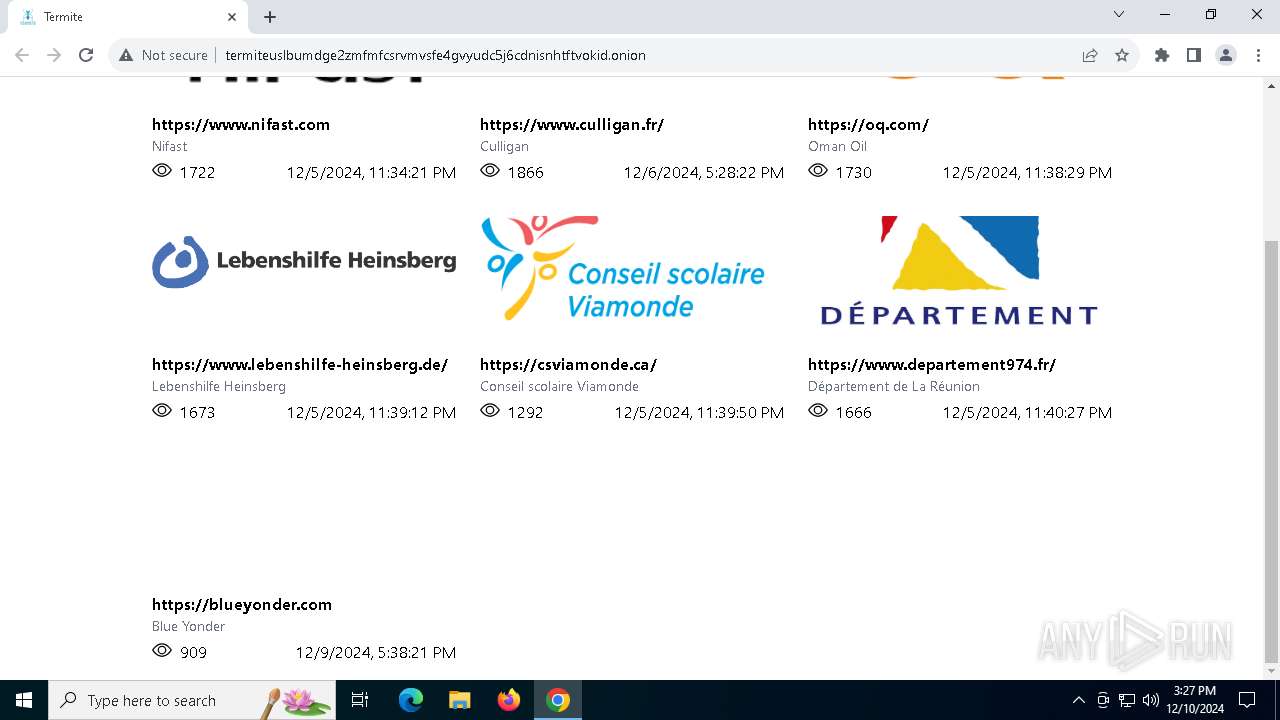Bookmark this page with the star icon
This screenshot has width=1280, height=720.
(1122, 55)
